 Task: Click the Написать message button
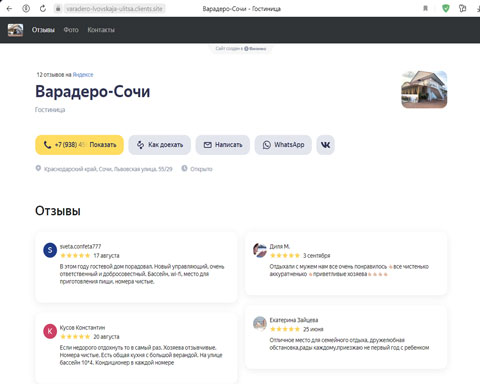click(223, 145)
